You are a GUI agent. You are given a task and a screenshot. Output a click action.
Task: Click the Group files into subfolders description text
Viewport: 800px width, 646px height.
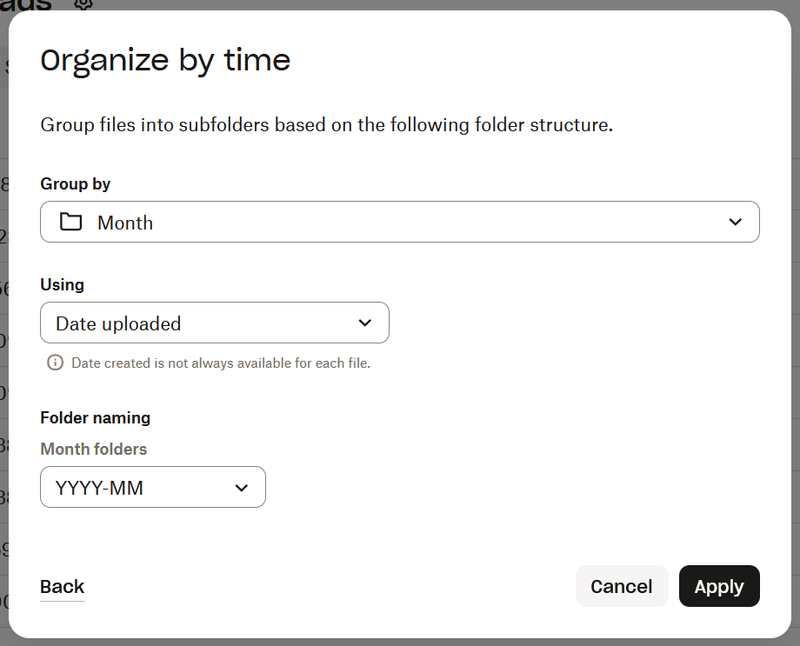[x=326, y=125]
